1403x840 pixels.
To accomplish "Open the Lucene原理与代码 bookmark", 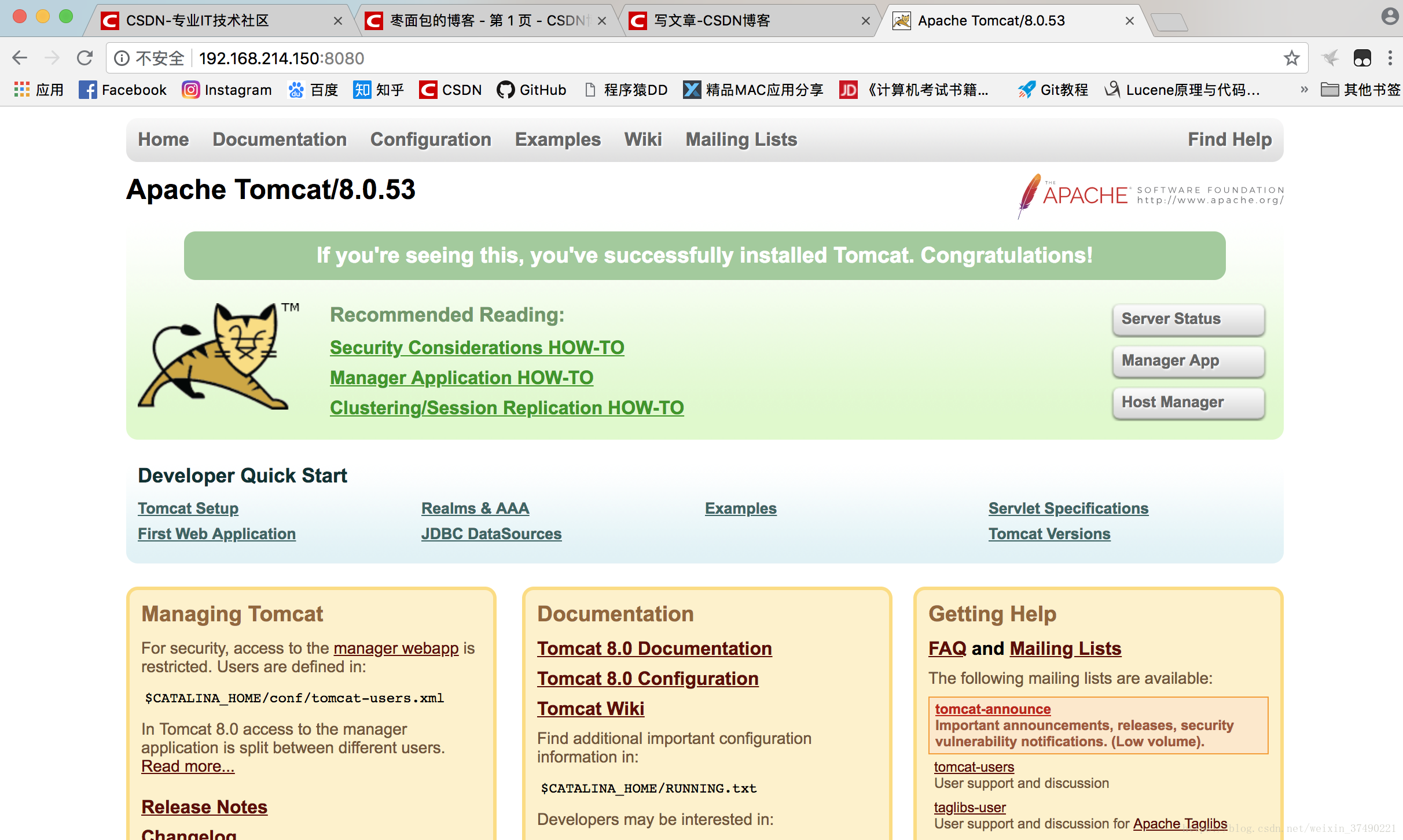I will click(x=1182, y=90).
